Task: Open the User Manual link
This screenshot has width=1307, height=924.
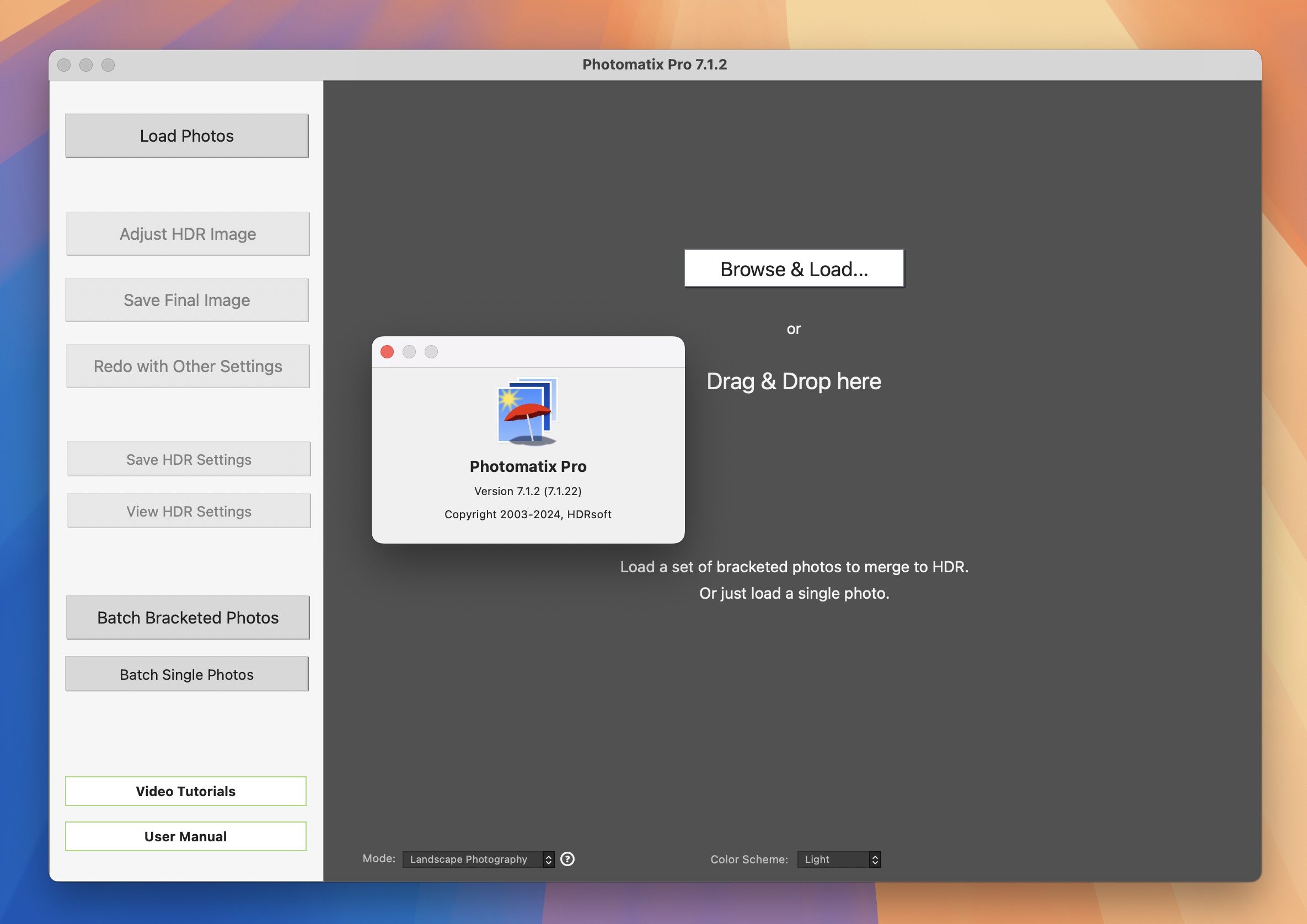Action: (x=186, y=836)
